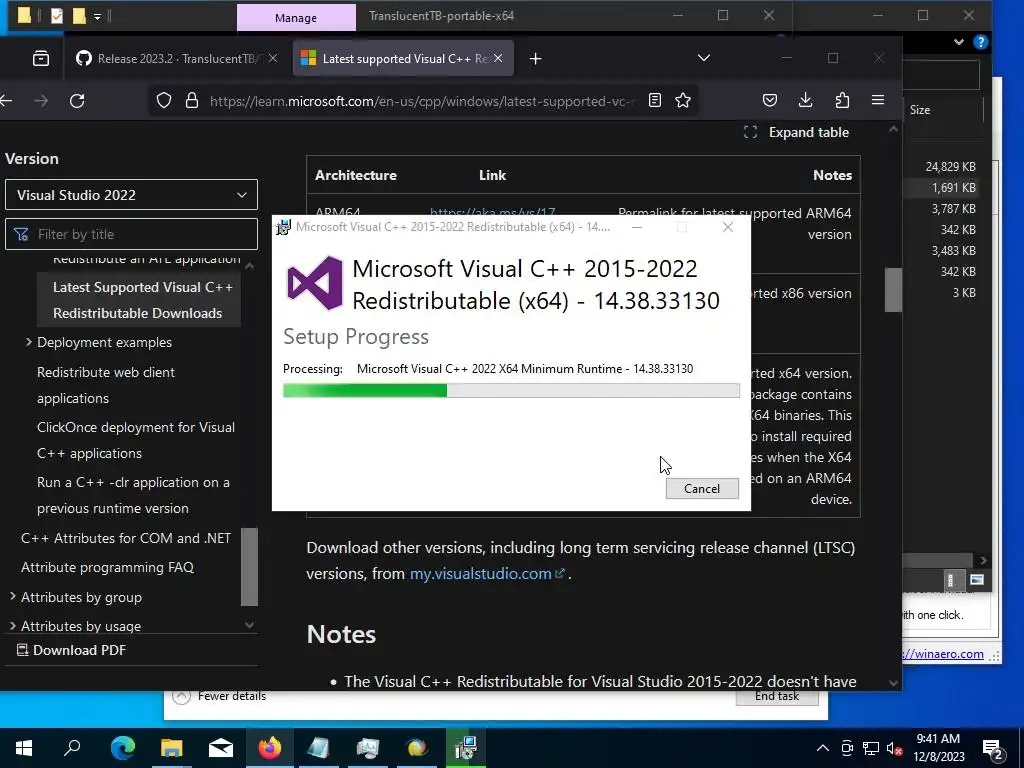Open the Firefox hamburger application menu
The image size is (1024, 768).
pyautogui.click(x=878, y=100)
